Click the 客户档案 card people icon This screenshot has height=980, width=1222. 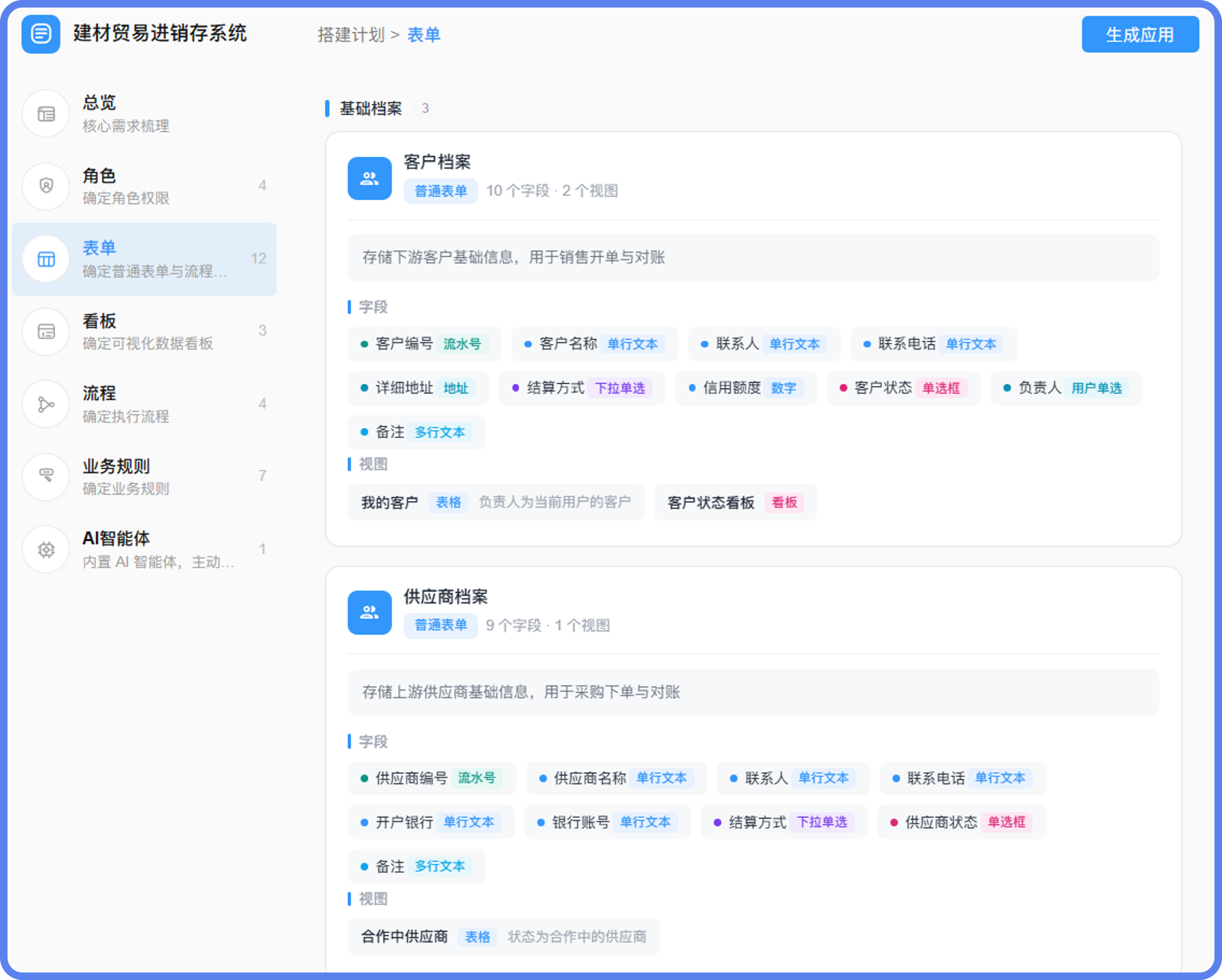click(x=369, y=178)
